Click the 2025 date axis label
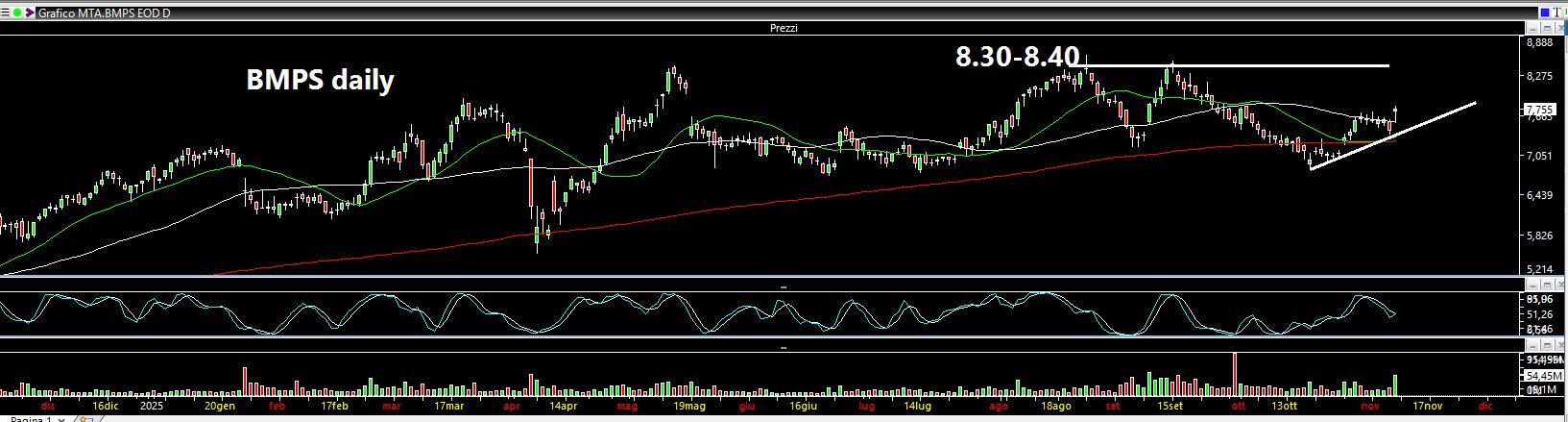This screenshot has width=1568, height=422. pyautogui.click(x=152, y=407)
